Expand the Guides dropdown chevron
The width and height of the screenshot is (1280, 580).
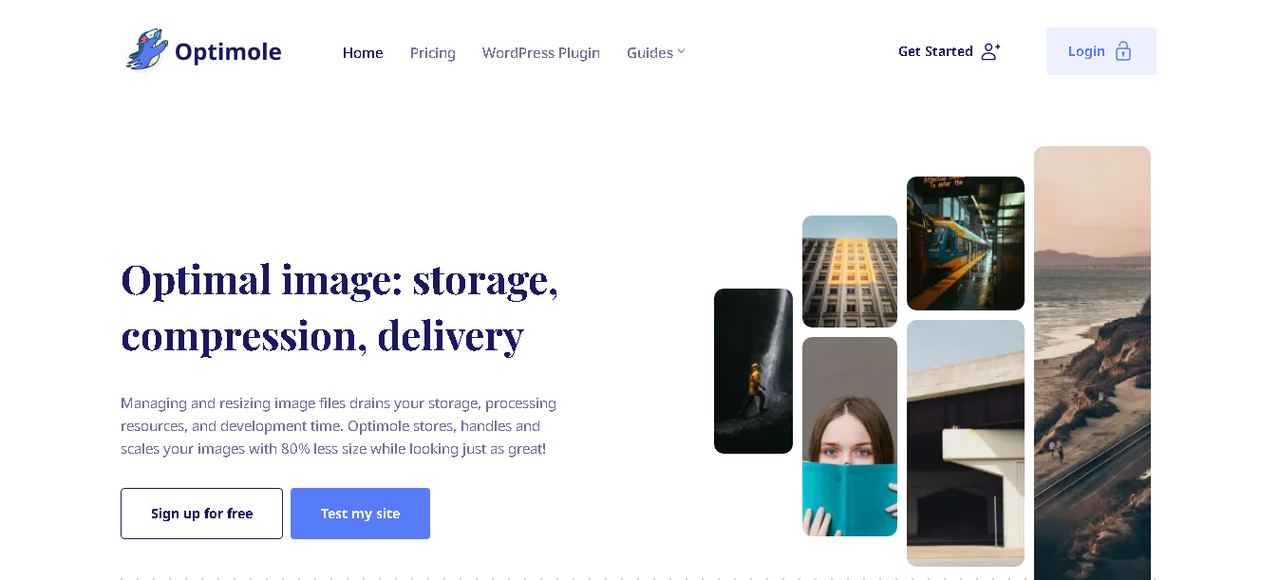pos(681,51)
